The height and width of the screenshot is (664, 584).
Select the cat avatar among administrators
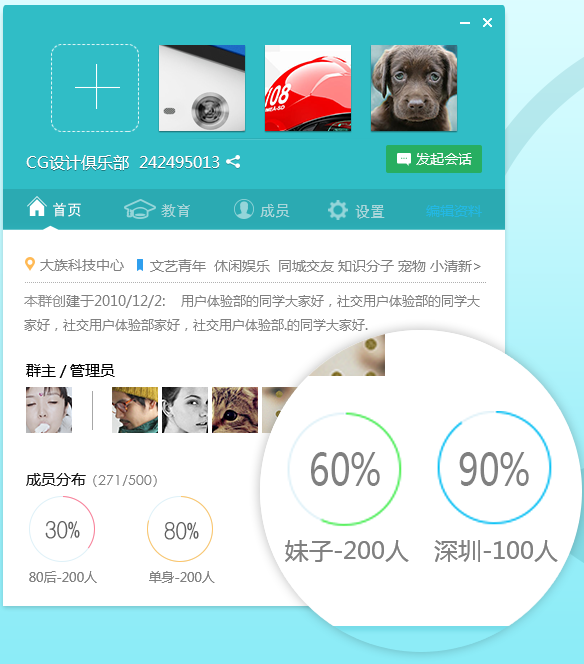pyautogui.click(x=235, y=410)
